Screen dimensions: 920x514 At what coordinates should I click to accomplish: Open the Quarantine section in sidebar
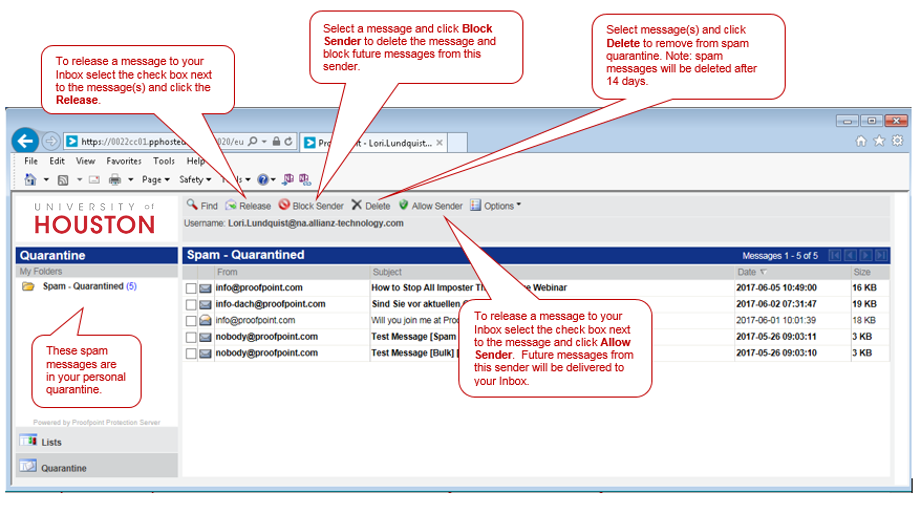(97, 467)
